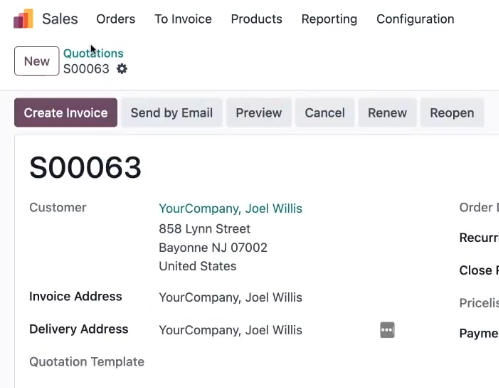Image resolution: width=499 pixels, height=388 pixels.
Task: Click the New button
Action: click(x=37, y=61)
